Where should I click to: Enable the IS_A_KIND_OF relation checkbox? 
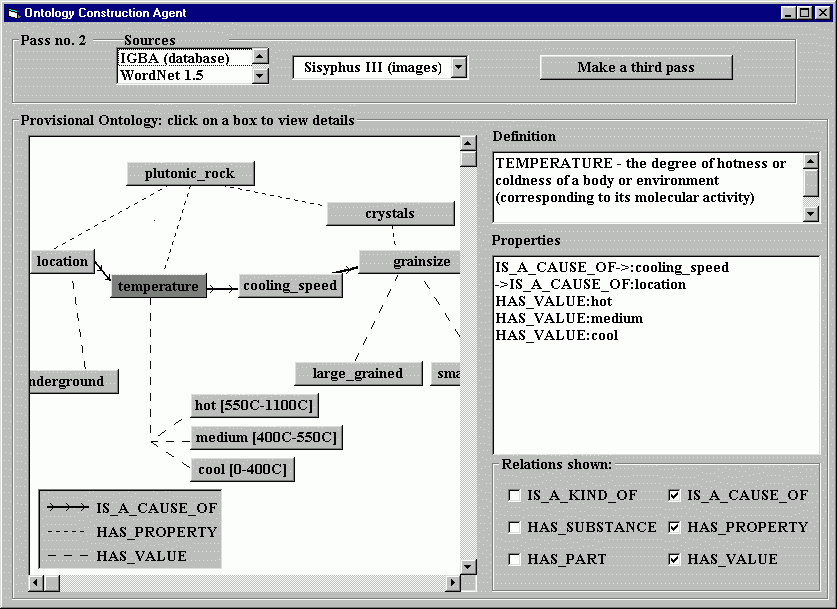point(514,495)
